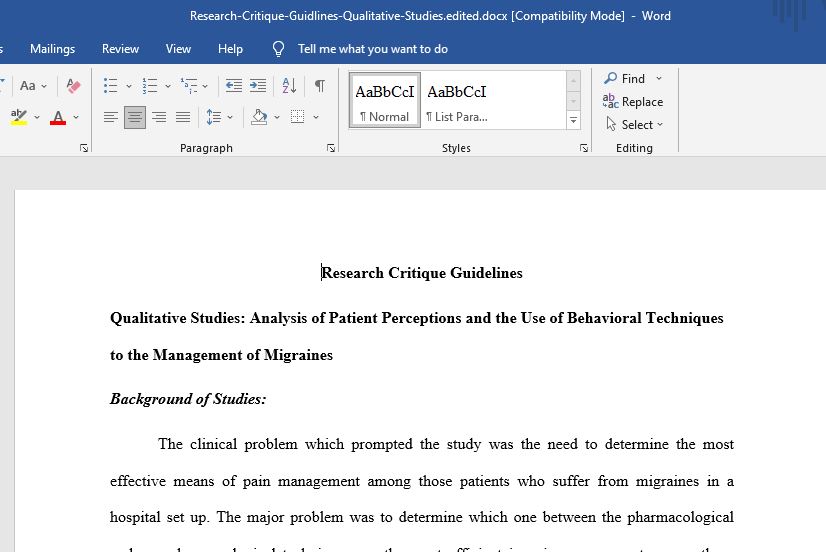
Task: Select the List Paragraph style
Action: point(457,100)
